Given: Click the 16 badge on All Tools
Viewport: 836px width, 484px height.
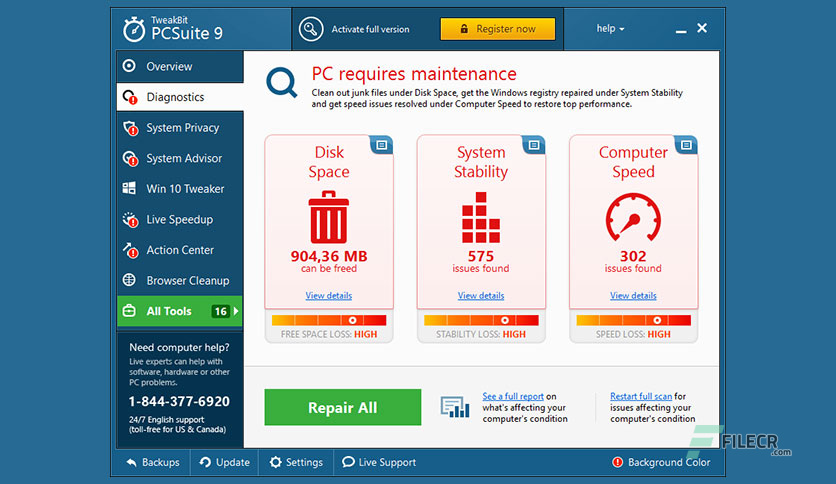Looking at the screenshot, I should click(x=221, y=311).
